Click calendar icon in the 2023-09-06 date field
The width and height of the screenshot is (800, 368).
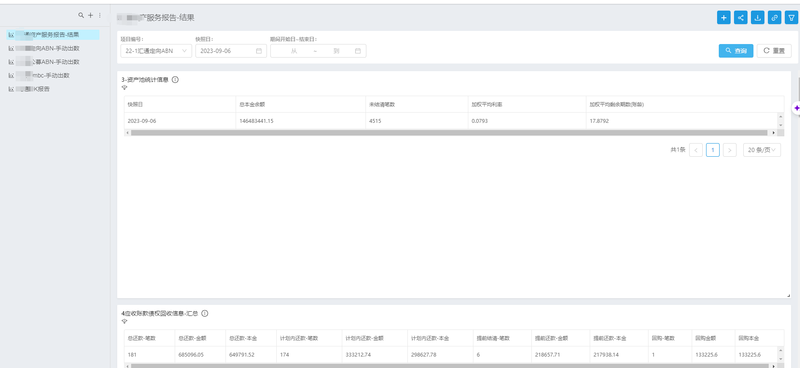click(x=259, y=51)
